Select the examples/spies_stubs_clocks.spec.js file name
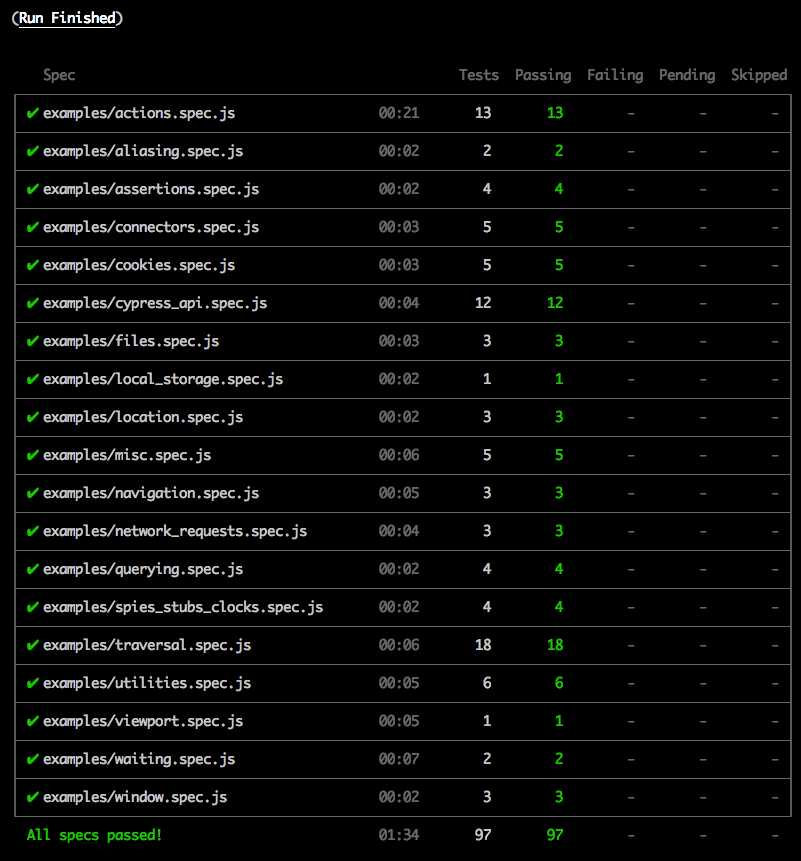The width and height of the screenshot is (801, 861). [x=183, y=607]
